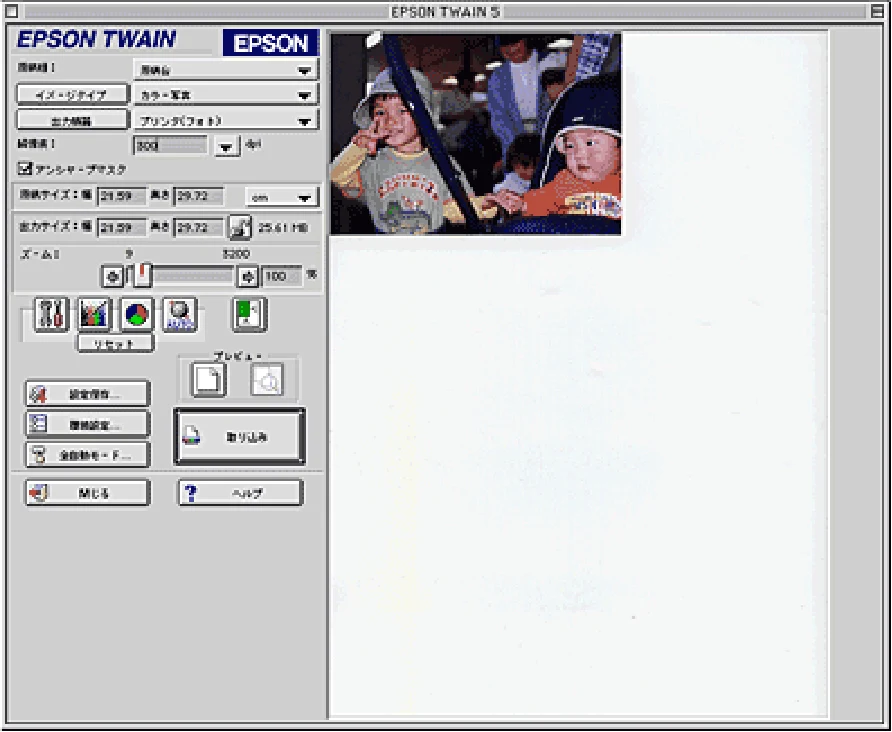
Task: Click the zoom decrease arrow button
Action: click(x=113, y=277)
